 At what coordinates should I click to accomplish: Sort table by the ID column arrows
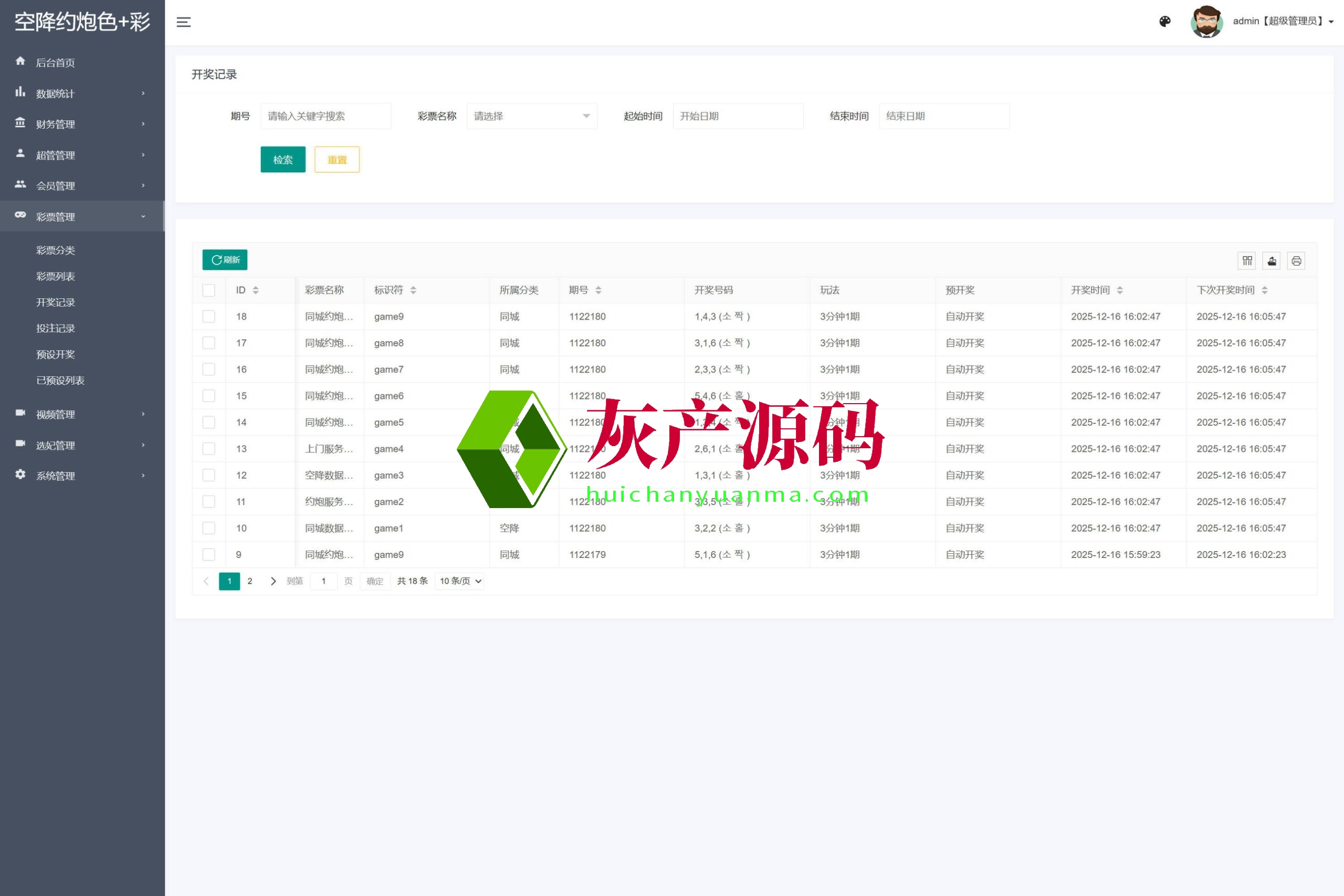click(256, 290)
